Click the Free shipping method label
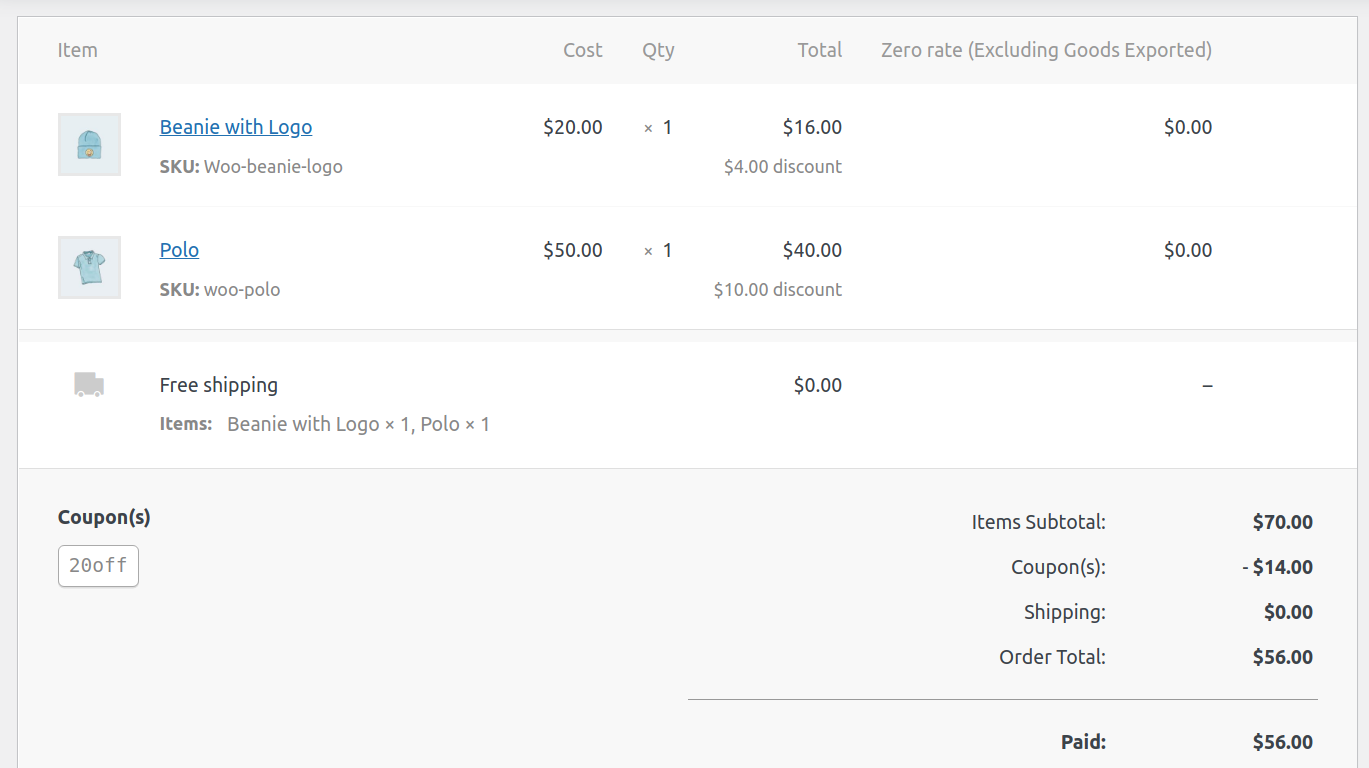Image resolution: width=1369 pixels, height=768 pixels. 219,385
